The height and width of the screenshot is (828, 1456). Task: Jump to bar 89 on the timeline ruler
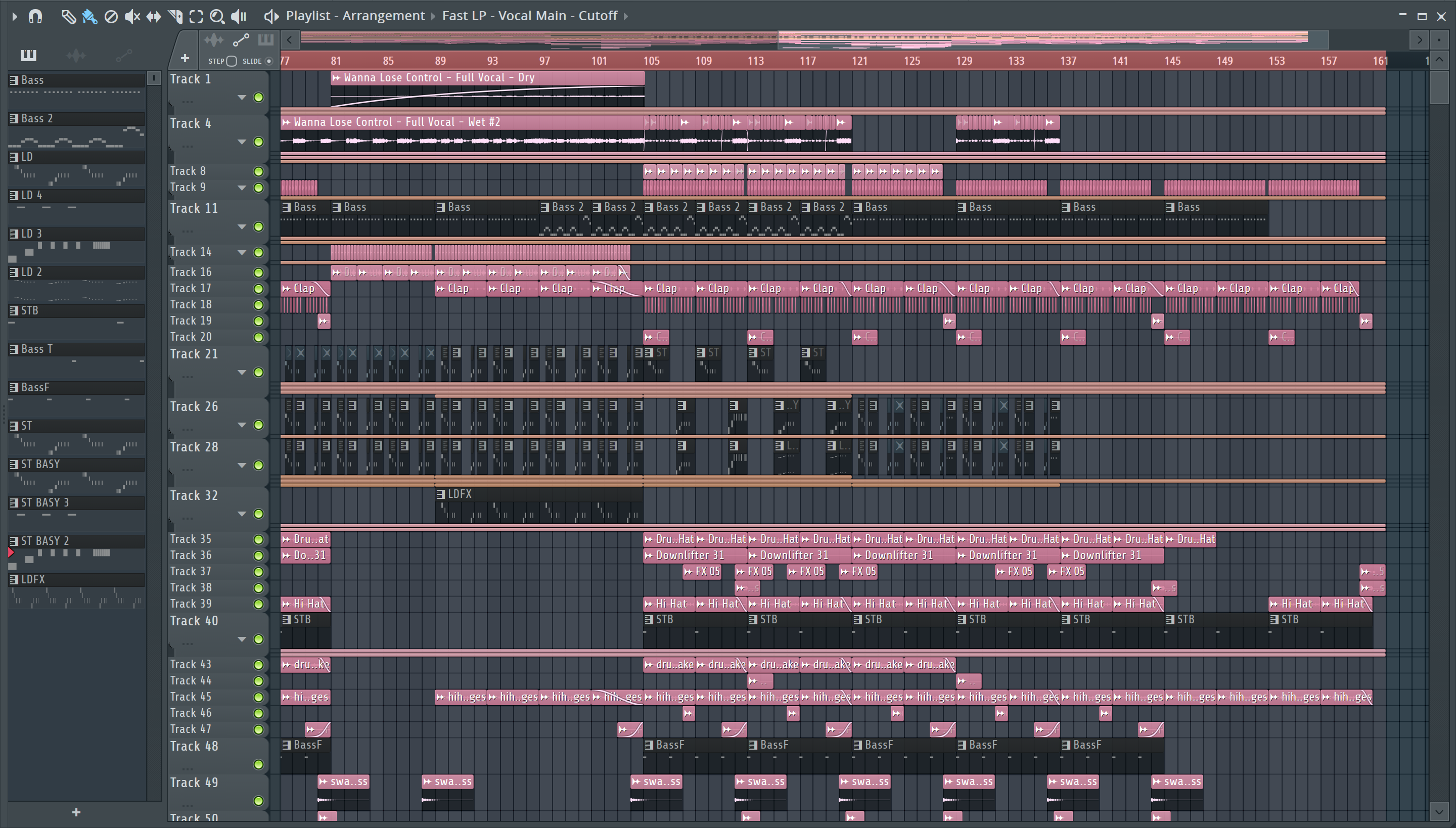point(440,61)
